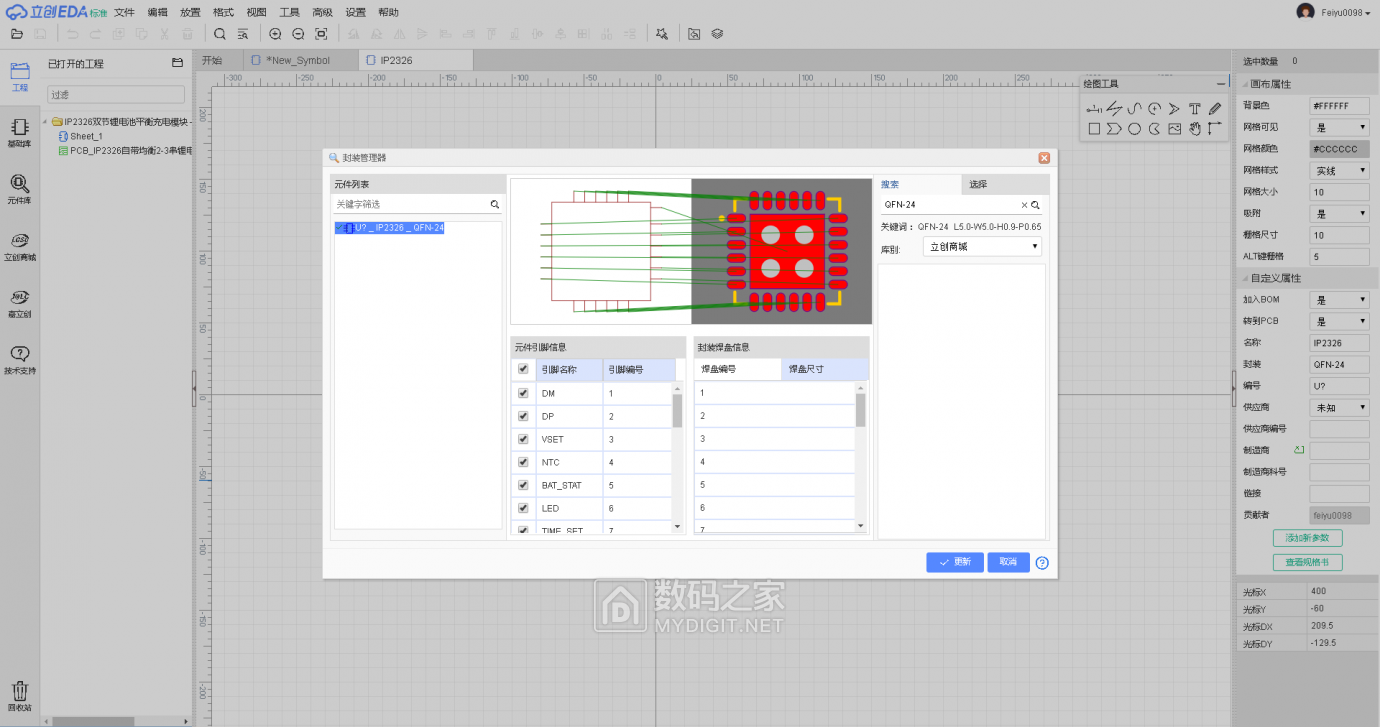Open the 供应商 supplier dropdown
The width and height of the screenshot is (1380, 727).
coord(1340,408)
